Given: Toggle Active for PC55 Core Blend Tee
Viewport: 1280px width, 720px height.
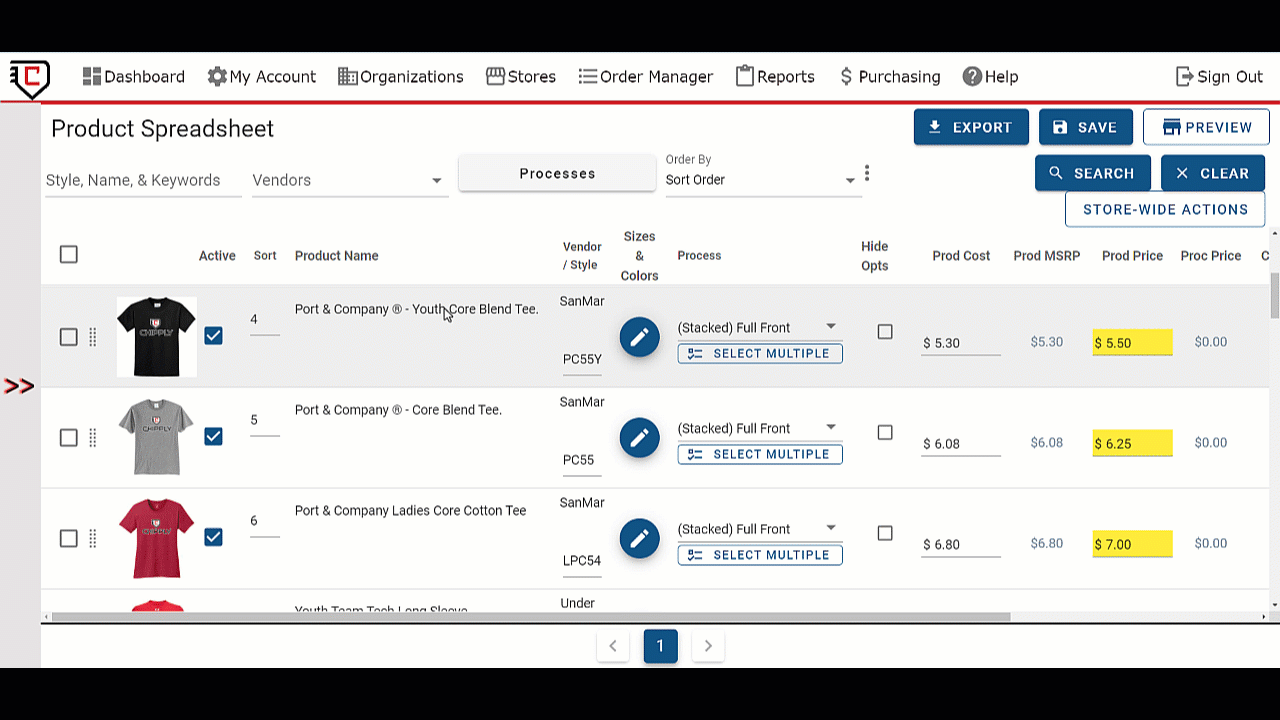Looking at the screenshot, I should (x=213, y=436).
